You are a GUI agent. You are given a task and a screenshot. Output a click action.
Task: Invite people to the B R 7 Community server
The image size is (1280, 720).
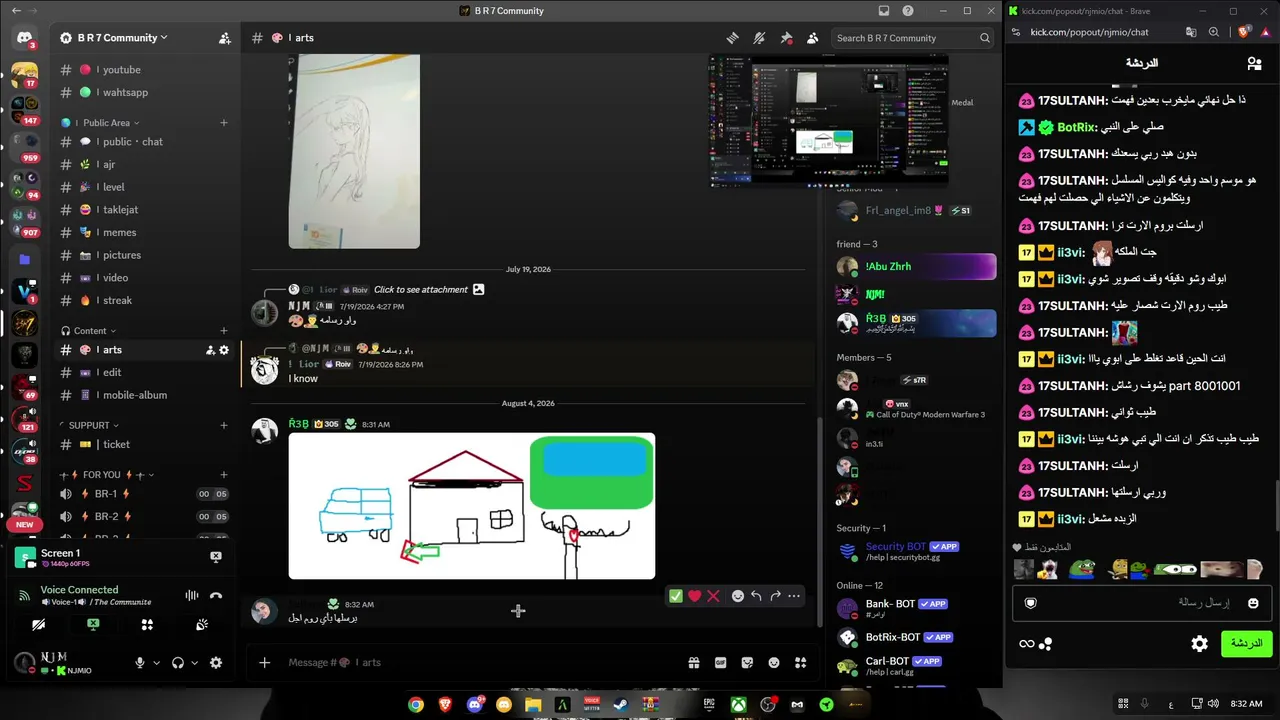[224, 38]
